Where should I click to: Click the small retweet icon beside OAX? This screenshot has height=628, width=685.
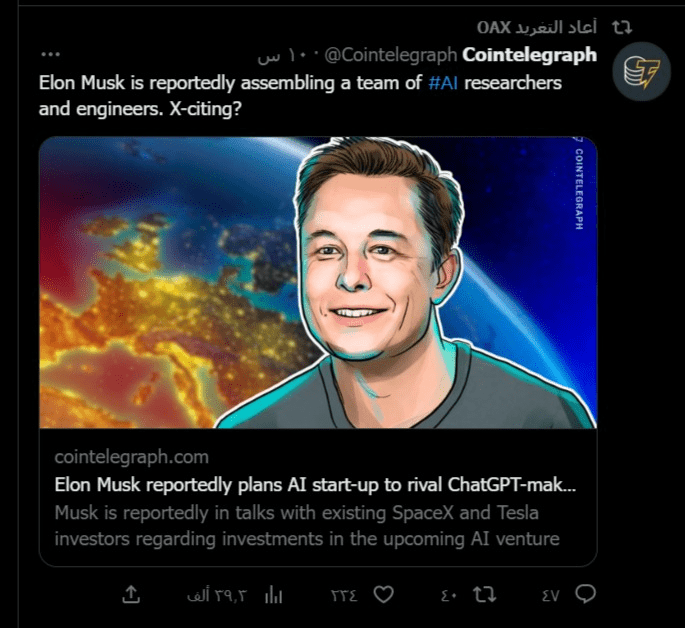[622, 28]
